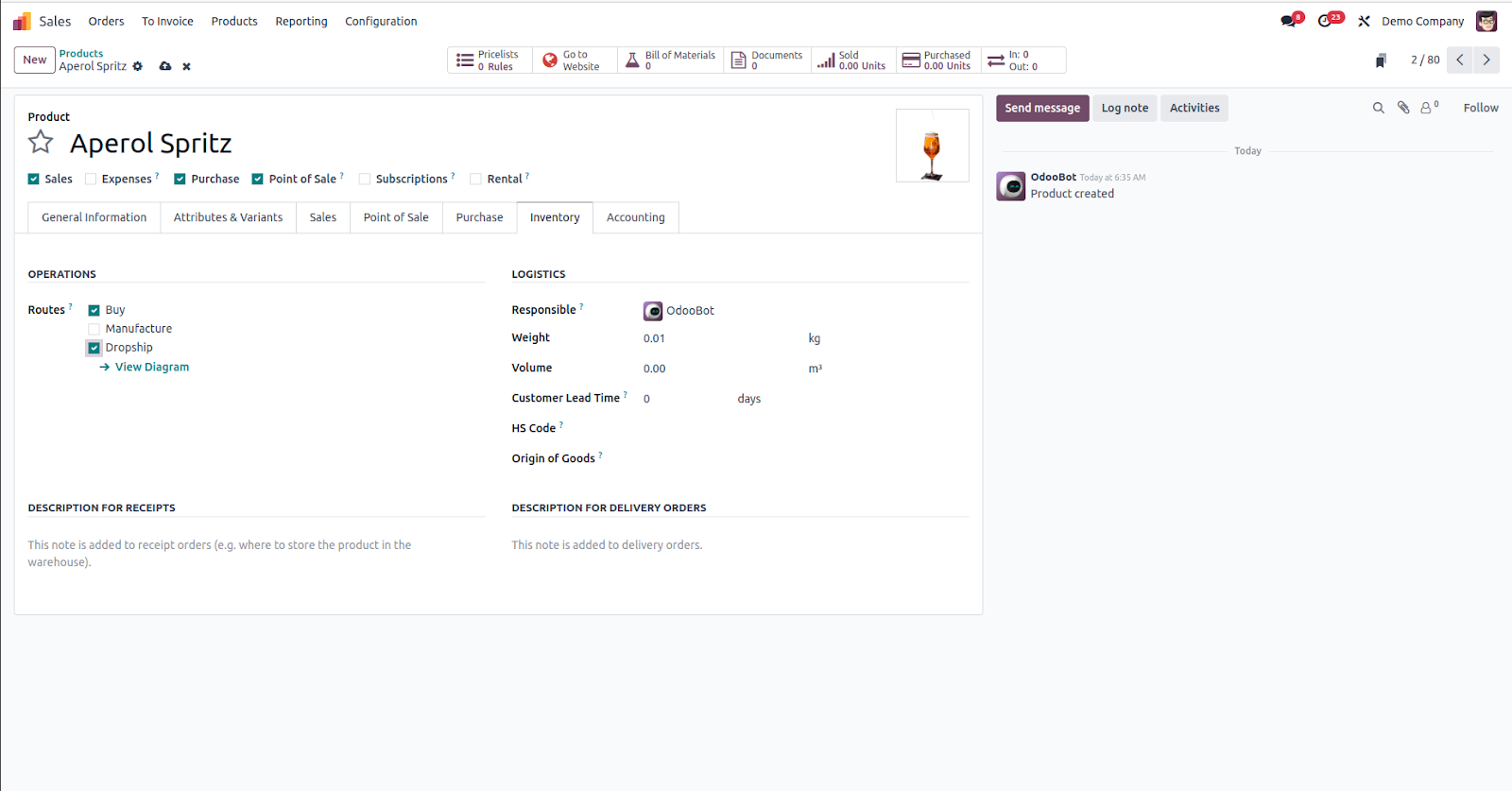Click the bookmark icon near pager
Image resolution: width=1512 pixels, height=791 pixels.
(x=1381, y=60)
